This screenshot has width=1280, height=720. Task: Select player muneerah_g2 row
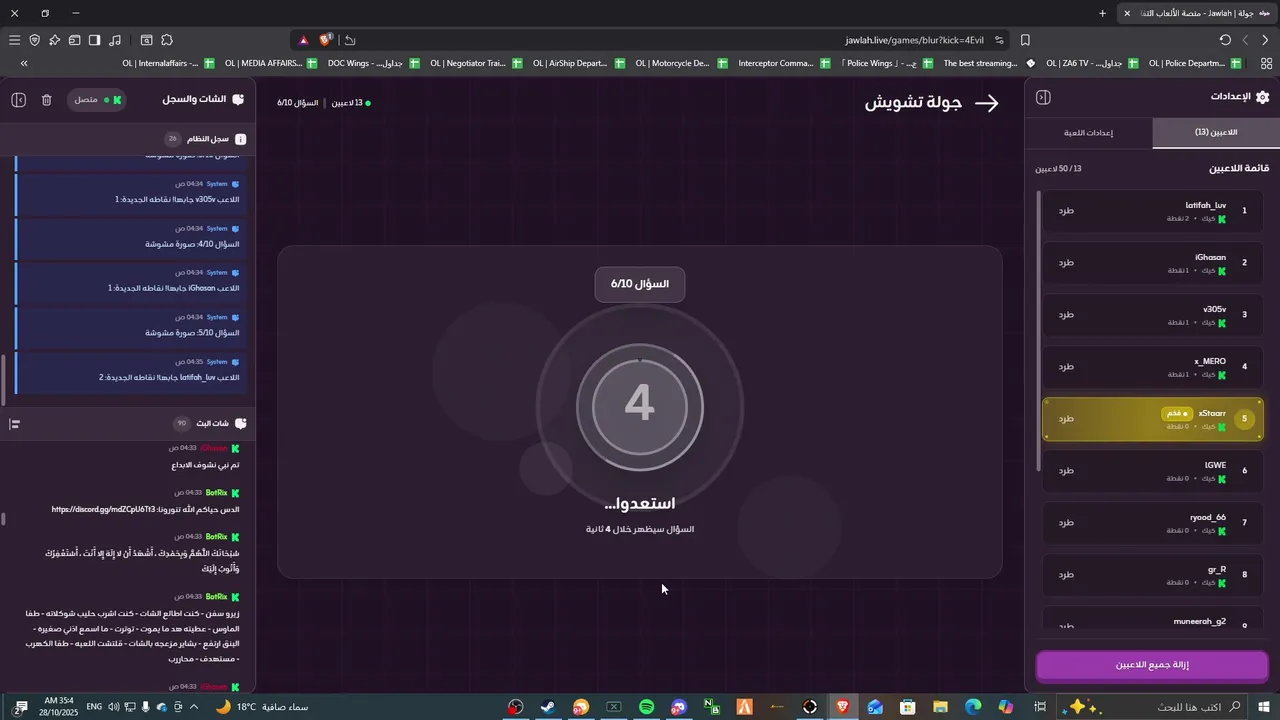[x=1153, y=620]
